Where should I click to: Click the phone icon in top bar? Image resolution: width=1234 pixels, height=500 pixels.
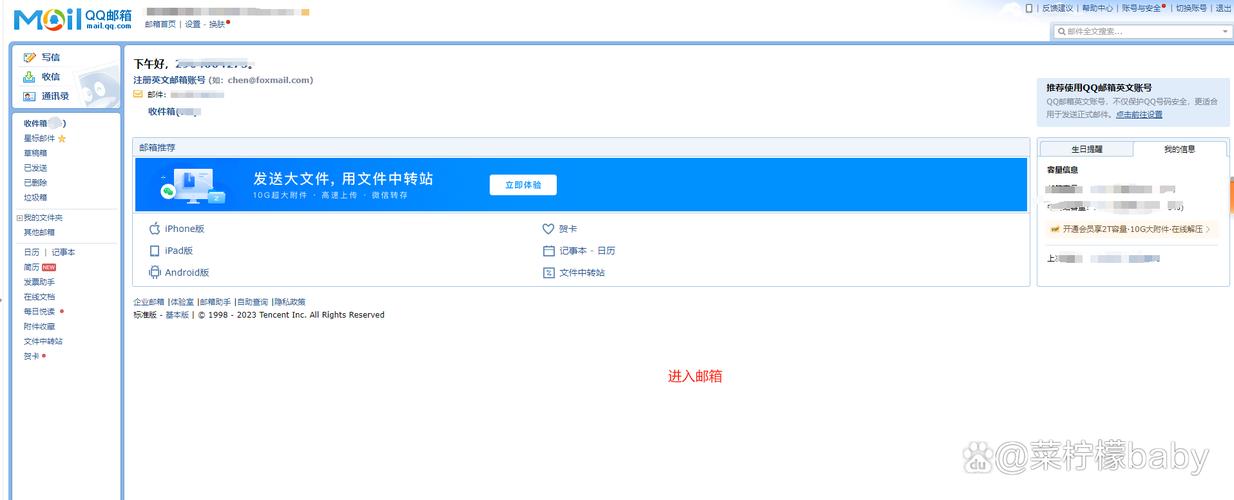pos(1029,8)
